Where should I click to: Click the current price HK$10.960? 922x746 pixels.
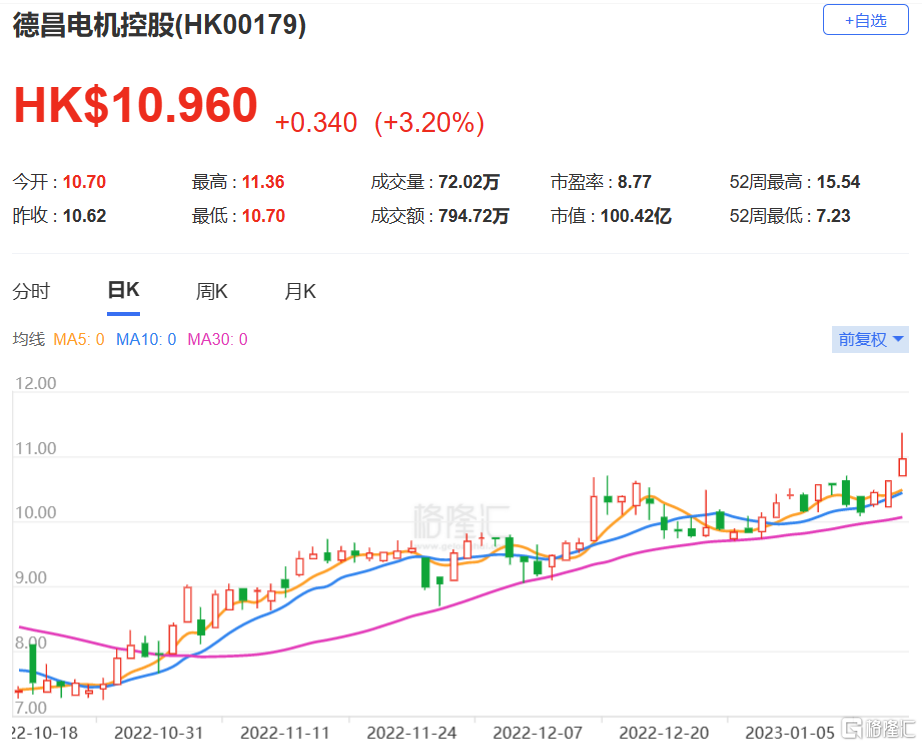click(x=136, y=105)
